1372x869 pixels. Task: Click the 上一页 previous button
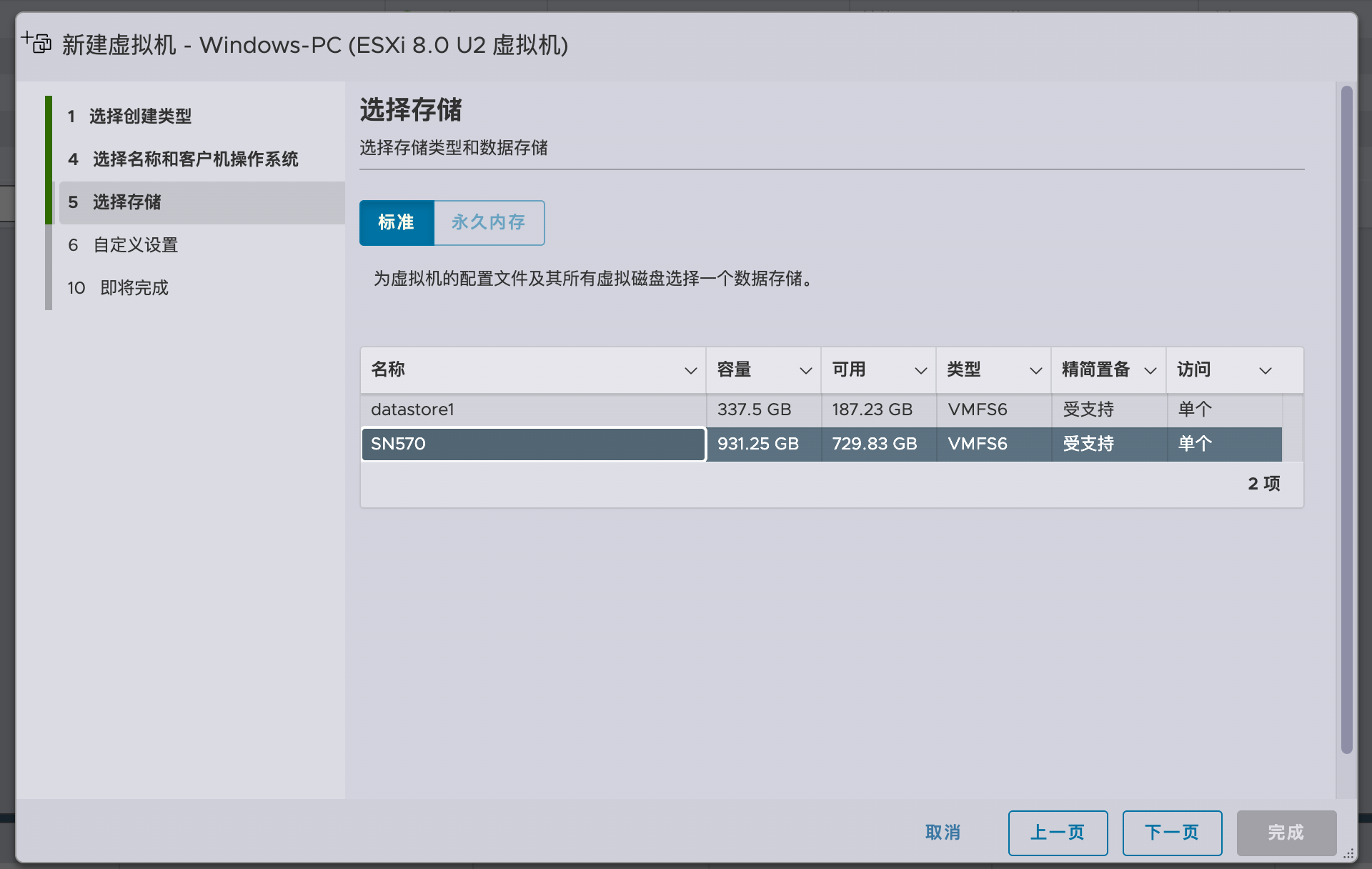1058,833
